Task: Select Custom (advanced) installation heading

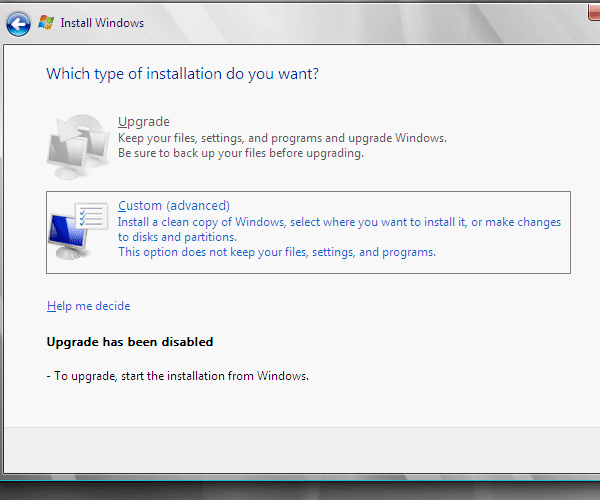Action: [174, 206]
